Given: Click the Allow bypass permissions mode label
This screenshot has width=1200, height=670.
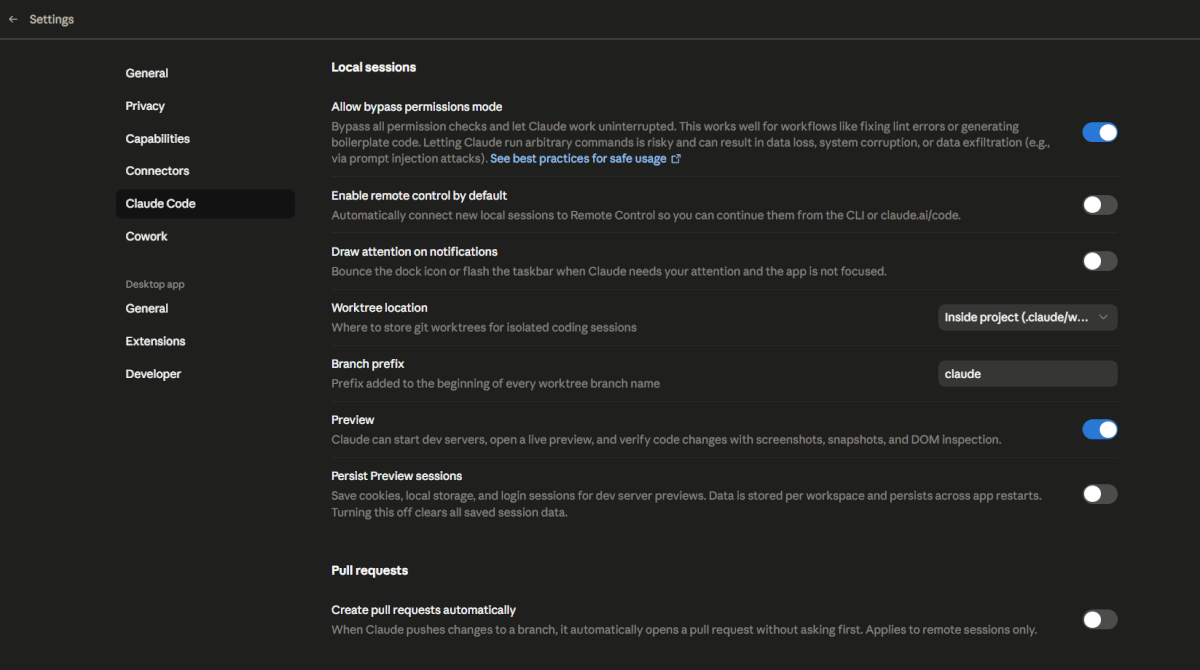Looking at the screenshot, I should 417,107.
